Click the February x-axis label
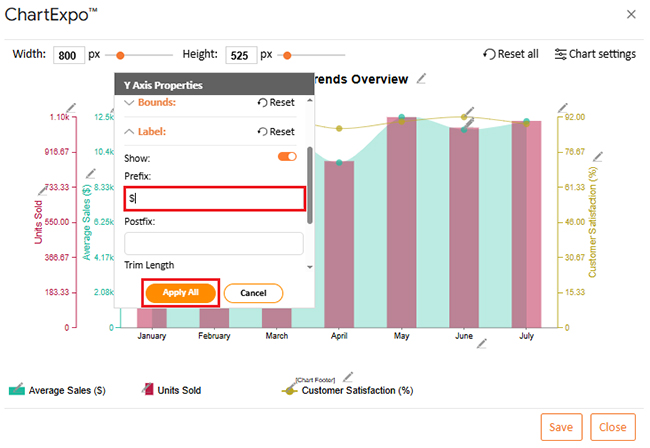650x448 pixels. tap(214, 336)
